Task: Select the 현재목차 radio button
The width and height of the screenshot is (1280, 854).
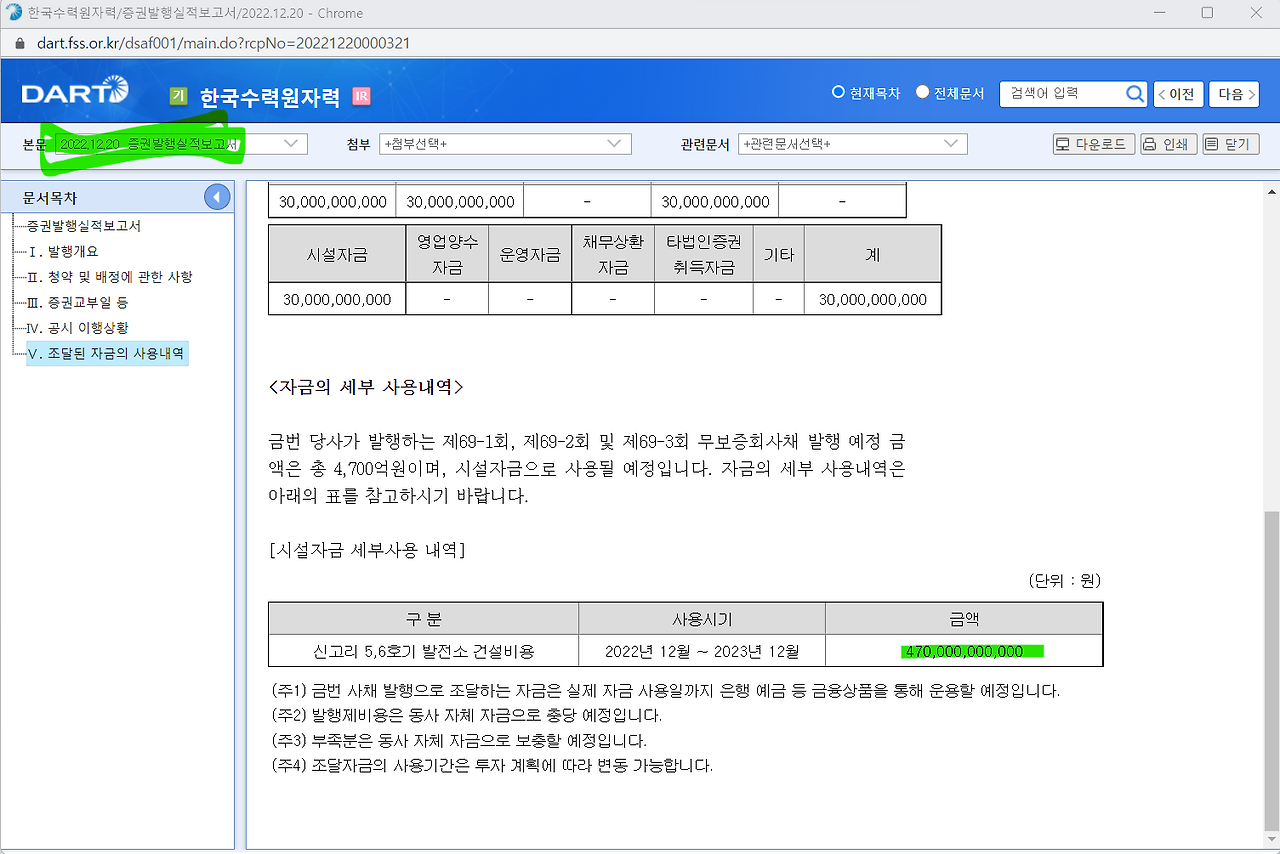Action: point(838,91)
